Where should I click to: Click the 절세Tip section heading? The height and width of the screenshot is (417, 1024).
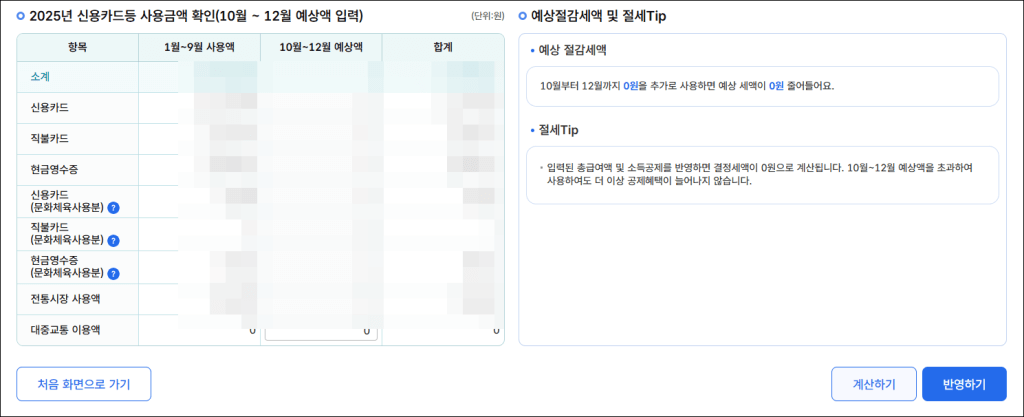[x=558, y=130]
